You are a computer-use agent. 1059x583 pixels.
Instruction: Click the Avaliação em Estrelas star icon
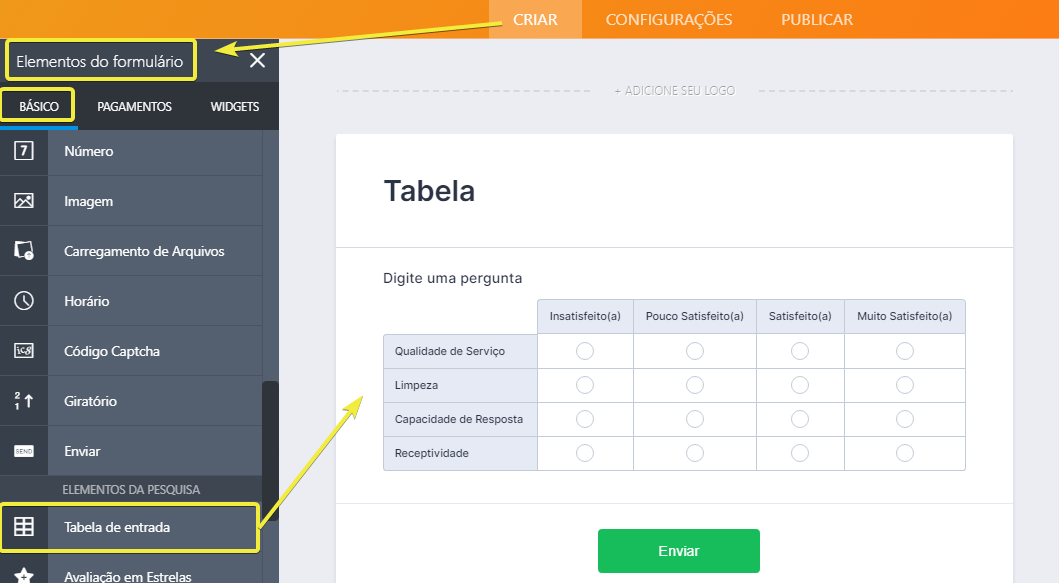pyautogui.click(x=24, y=576)
